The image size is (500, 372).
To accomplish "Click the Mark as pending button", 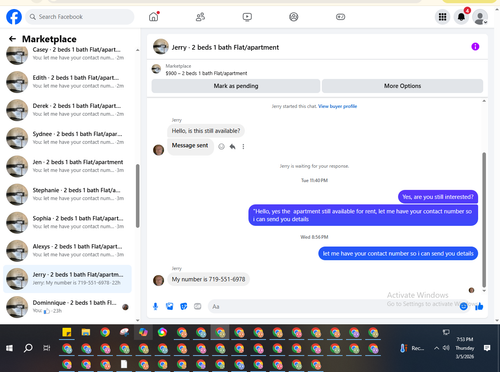I will click(236, 86).
